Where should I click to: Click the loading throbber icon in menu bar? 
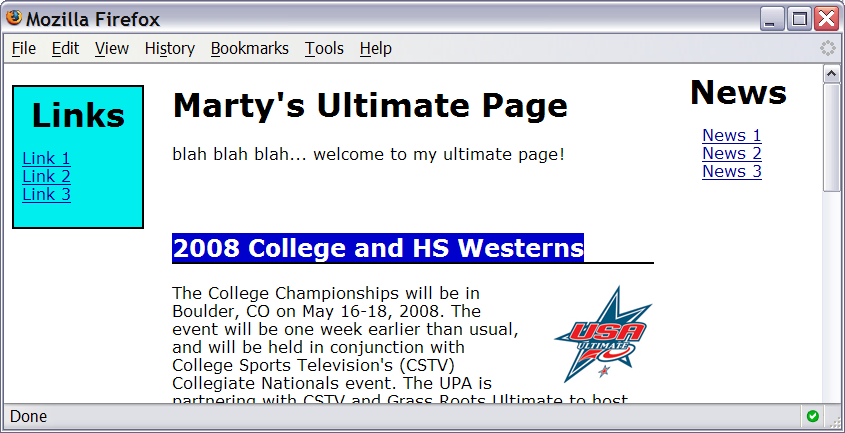pyautogui.click(x=828, y=48)
